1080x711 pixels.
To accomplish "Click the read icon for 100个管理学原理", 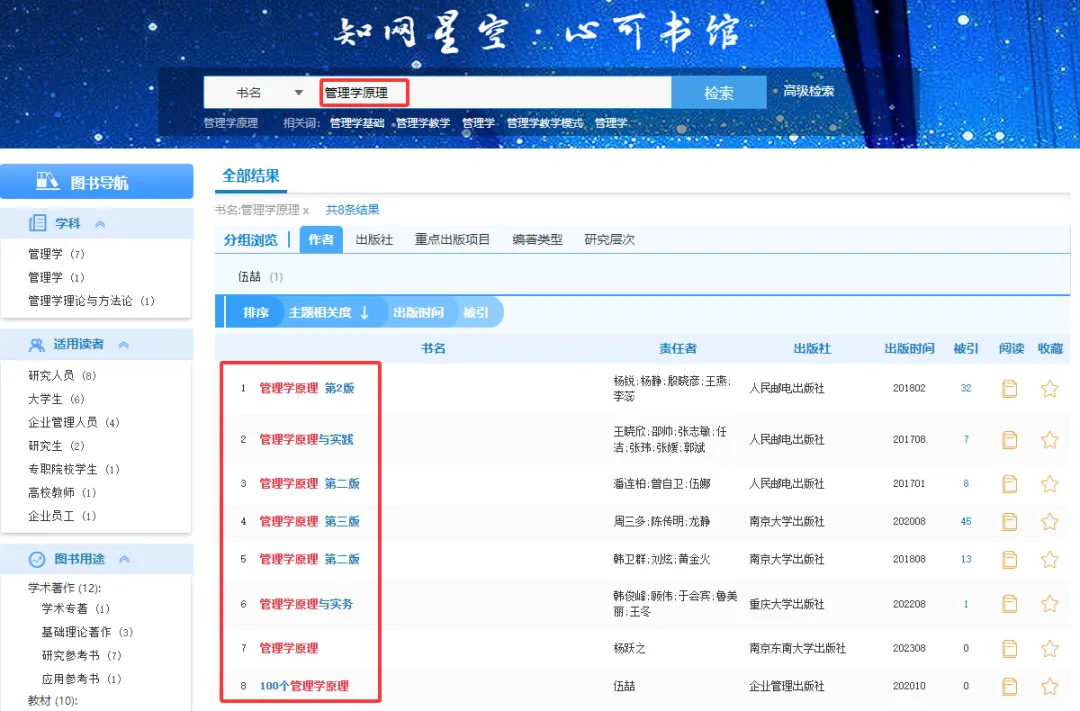I will coord(1009,686).
